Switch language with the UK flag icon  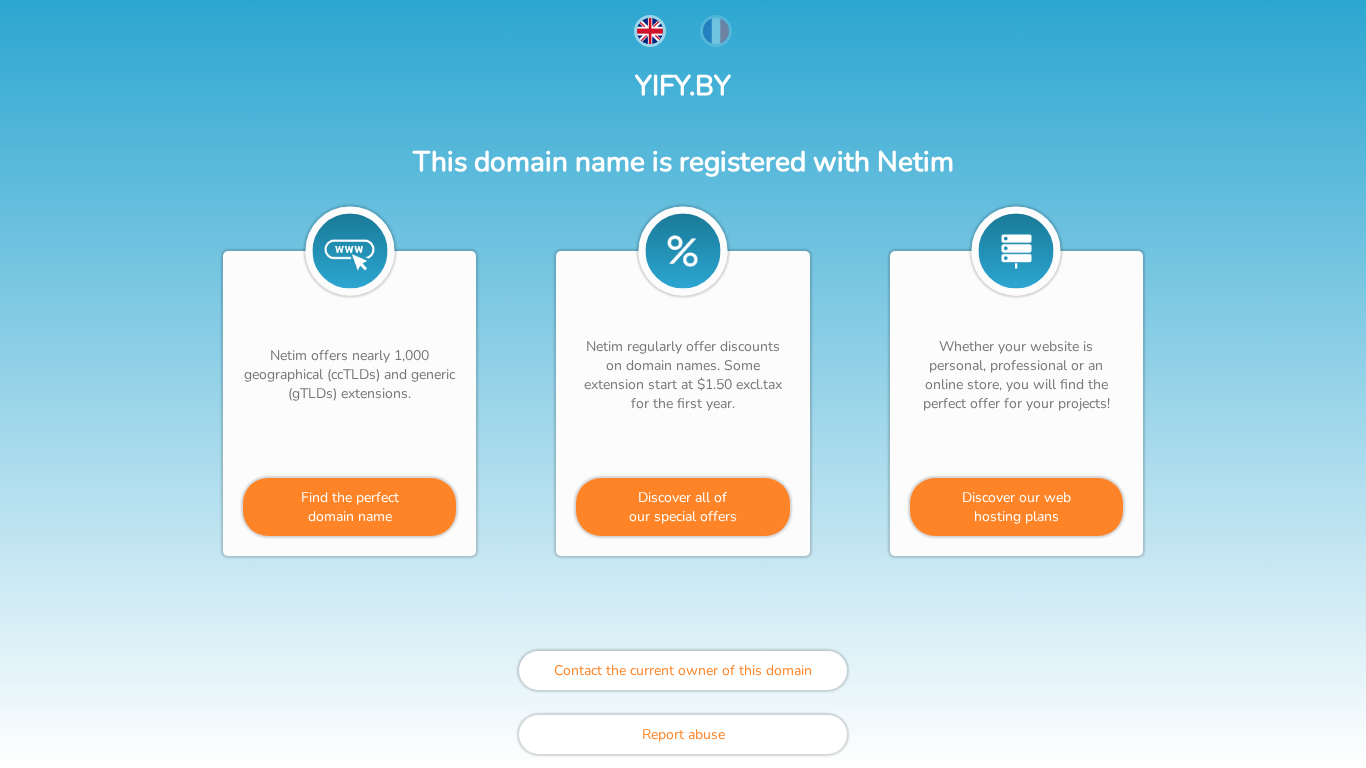tap(650, 31)
